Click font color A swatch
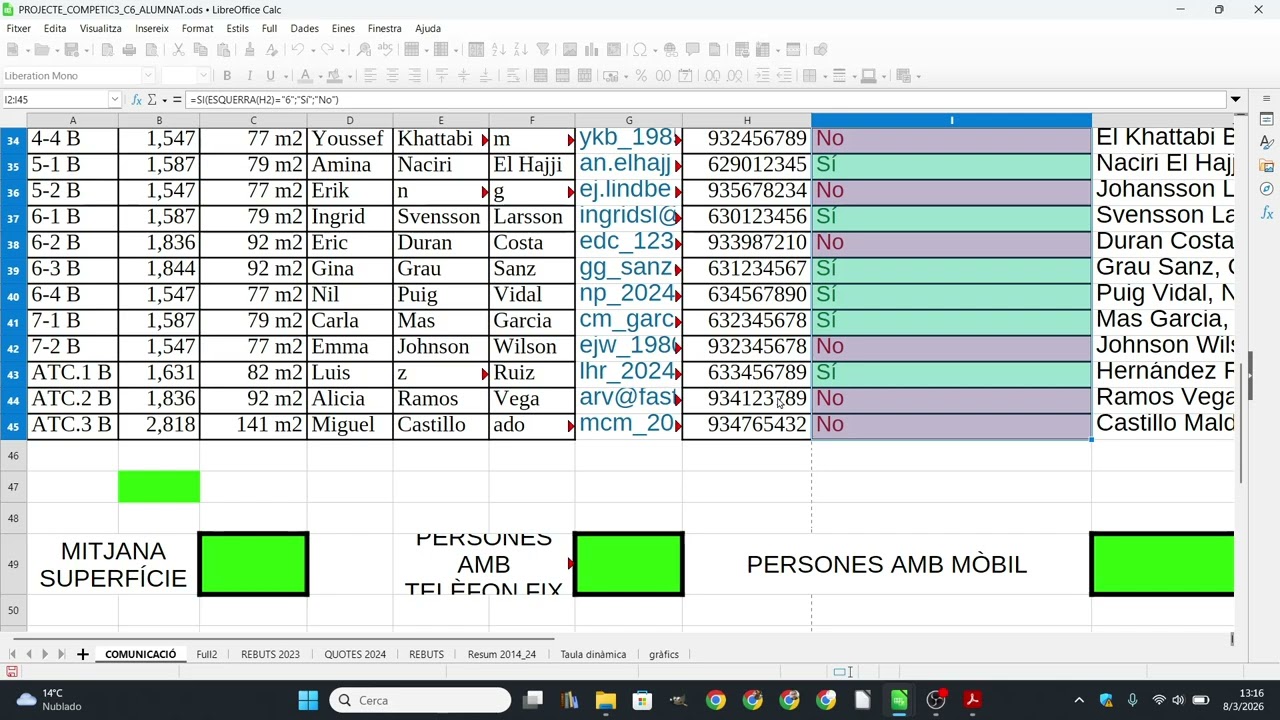Viewport: 1280px width, 720px height. (305, 75)
